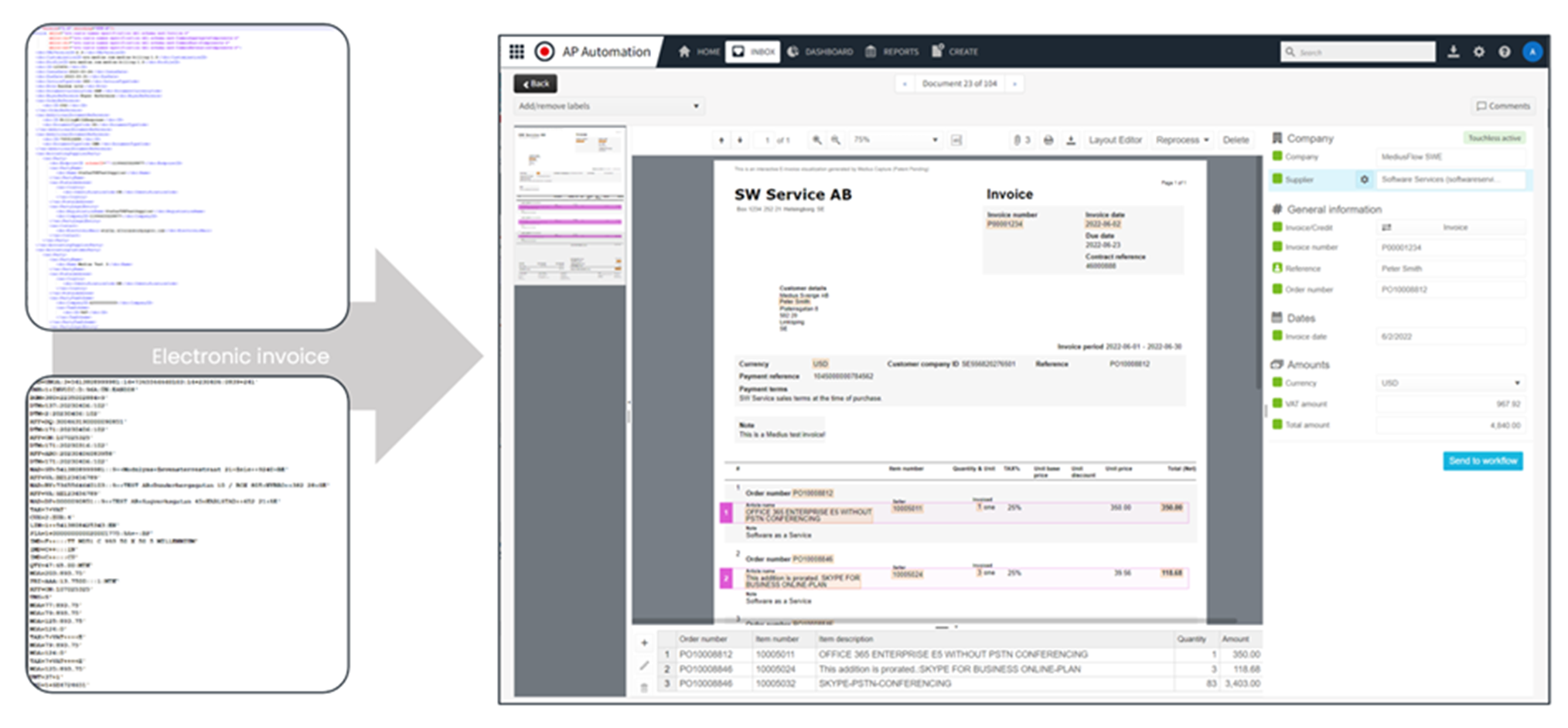Click the Reference field Peter Smith

pos(1450,268)
